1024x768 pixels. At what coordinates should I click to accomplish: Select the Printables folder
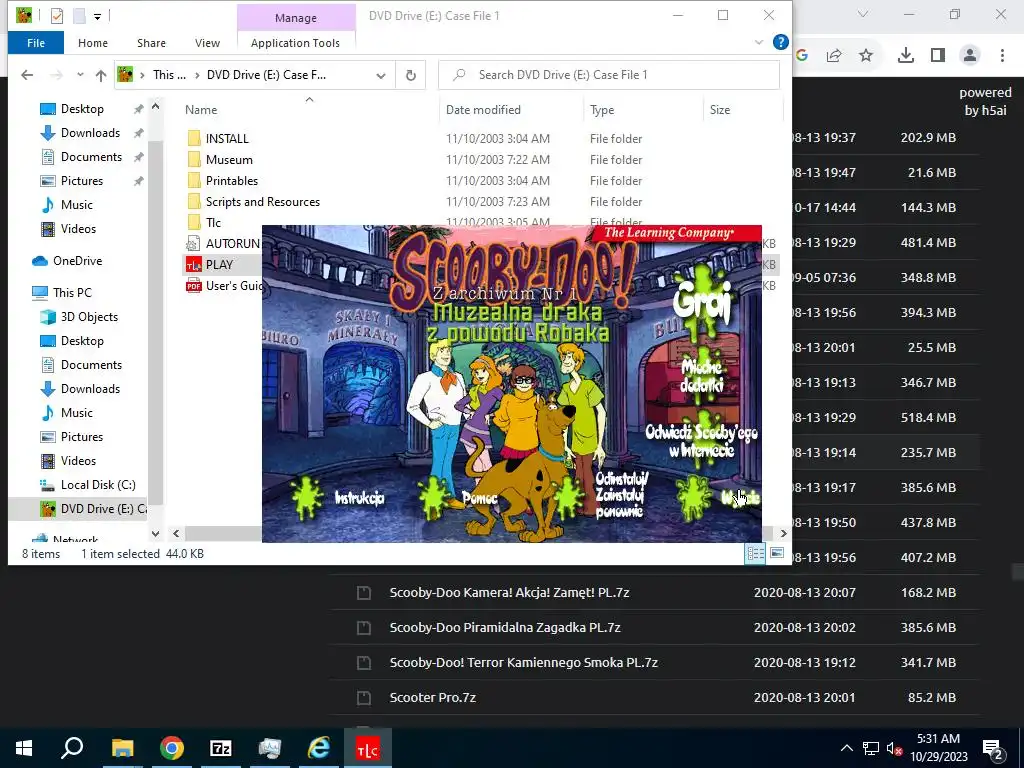click(x=231, y=180)
